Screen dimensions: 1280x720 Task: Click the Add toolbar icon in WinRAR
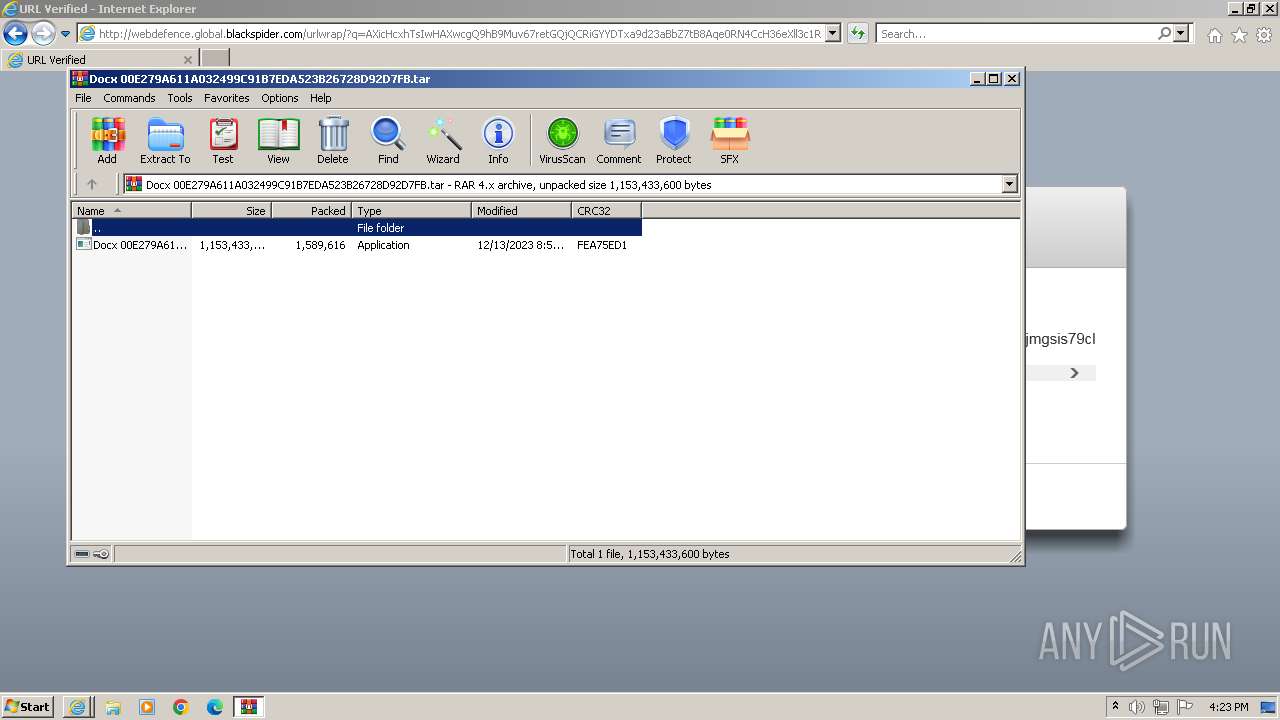pos(107,141)
